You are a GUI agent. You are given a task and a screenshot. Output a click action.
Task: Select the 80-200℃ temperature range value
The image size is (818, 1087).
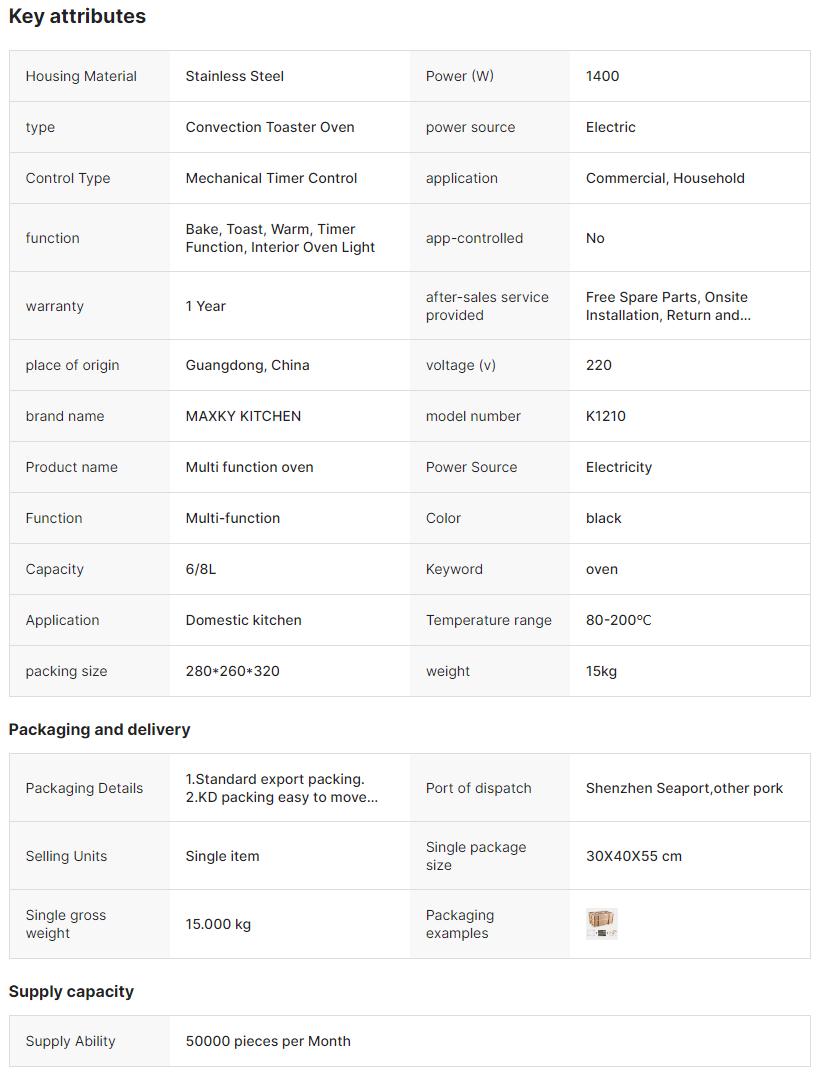coord(618,620)
